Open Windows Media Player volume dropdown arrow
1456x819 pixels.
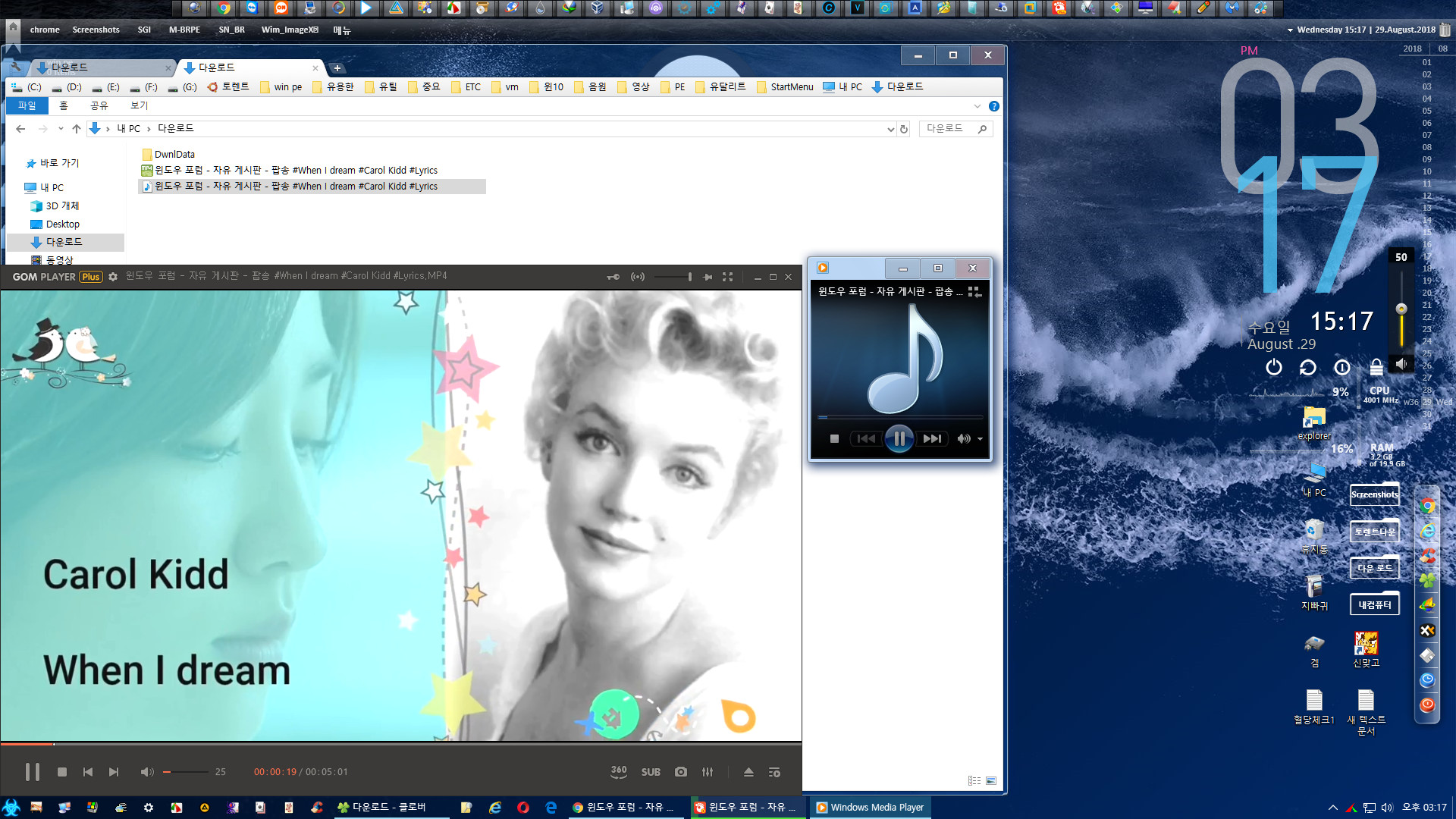[980, 439]
